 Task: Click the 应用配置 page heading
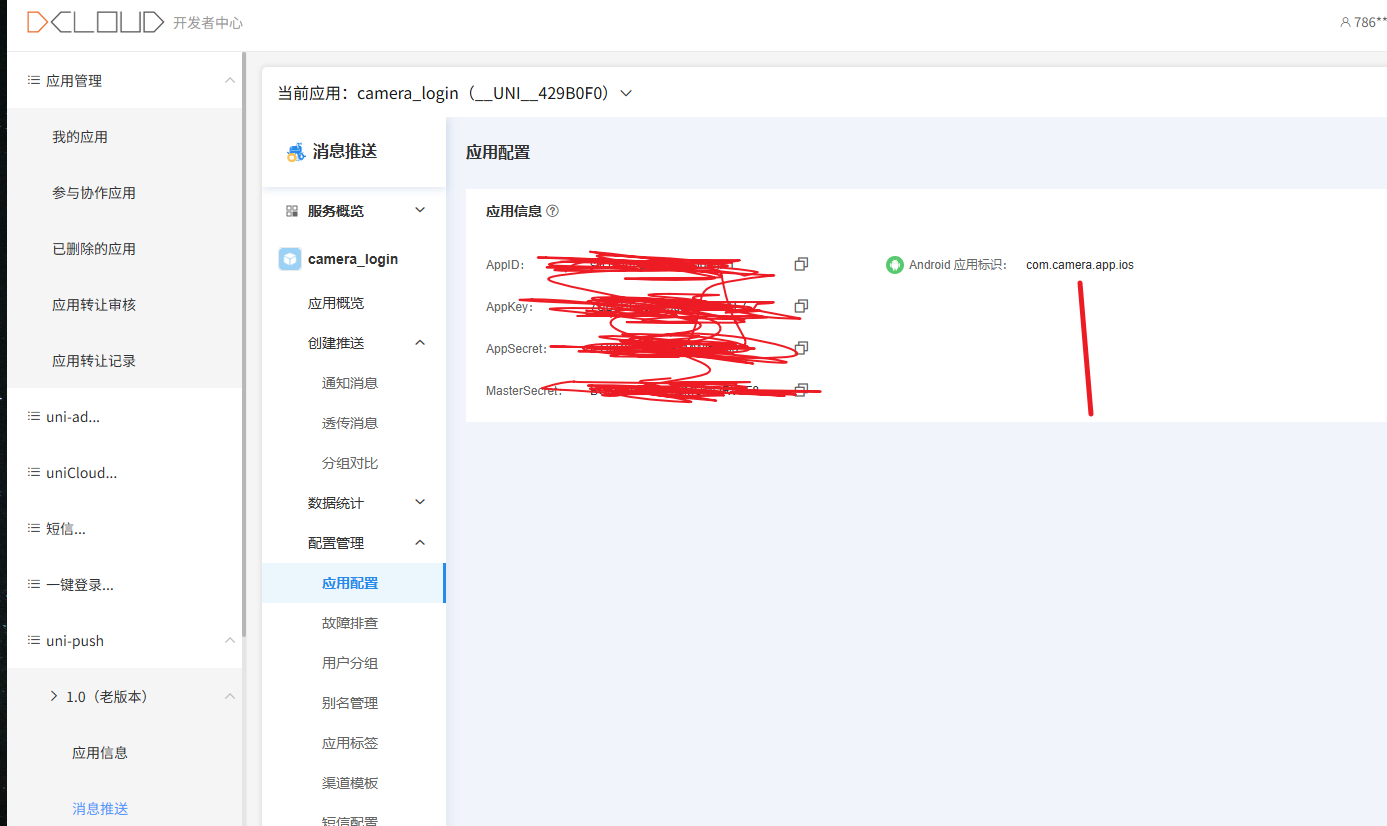498,153
